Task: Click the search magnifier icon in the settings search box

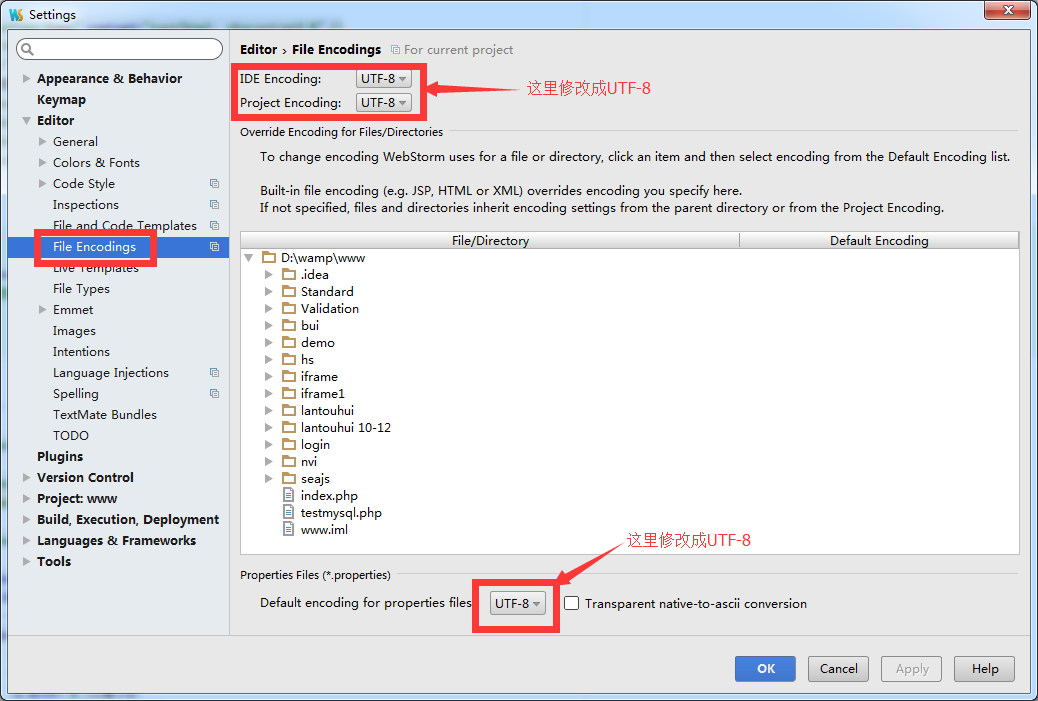Action: [x=27, y=49]
